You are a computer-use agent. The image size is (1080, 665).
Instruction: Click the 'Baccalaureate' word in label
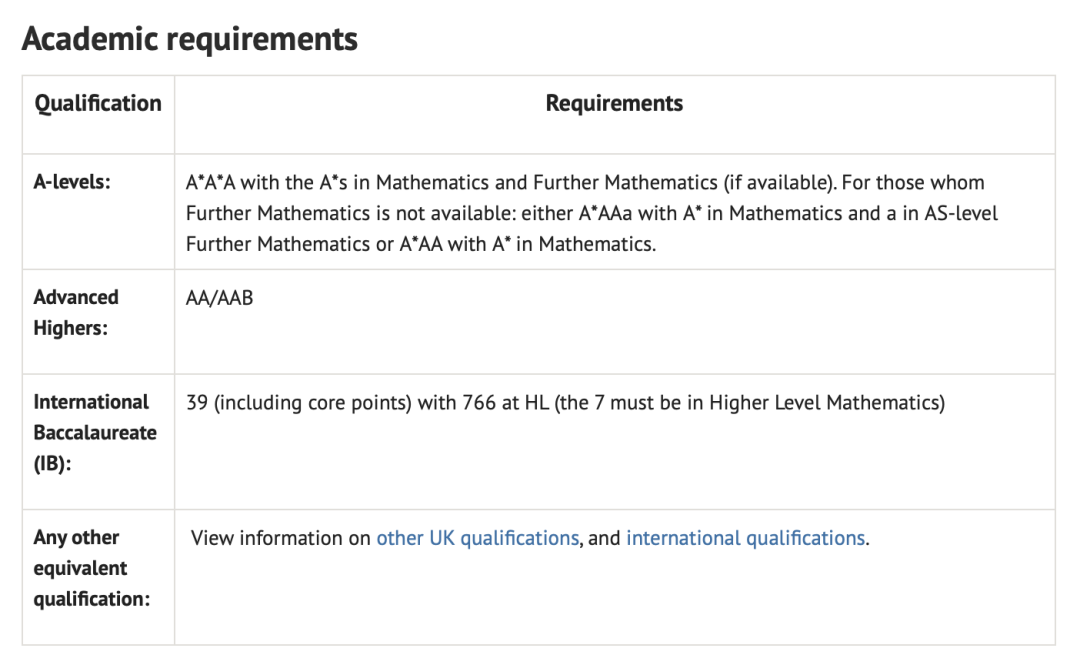point(95,432)
